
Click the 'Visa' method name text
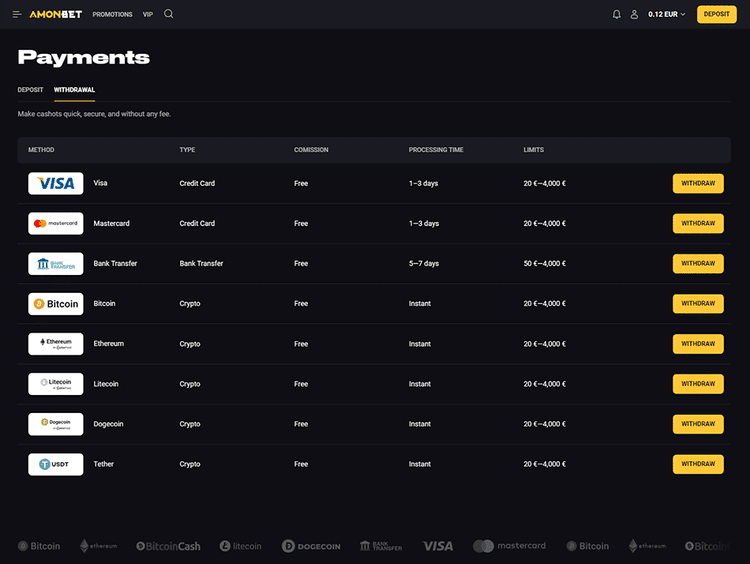point(100,183)
